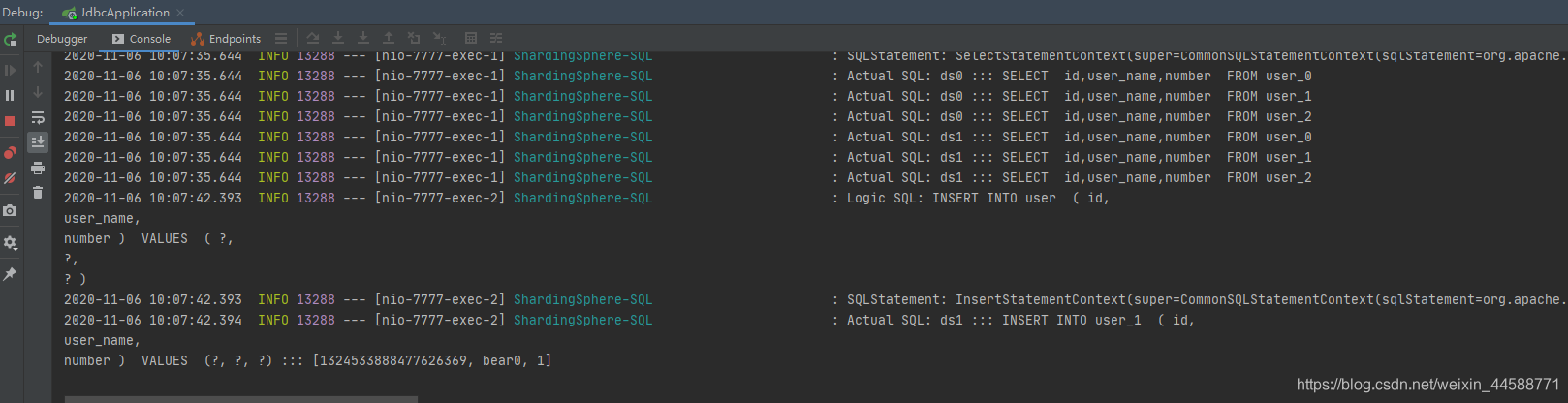Click the horizontal scrollbar of the console
Viewport: 1568px width, 403px height.
(241, 399)
